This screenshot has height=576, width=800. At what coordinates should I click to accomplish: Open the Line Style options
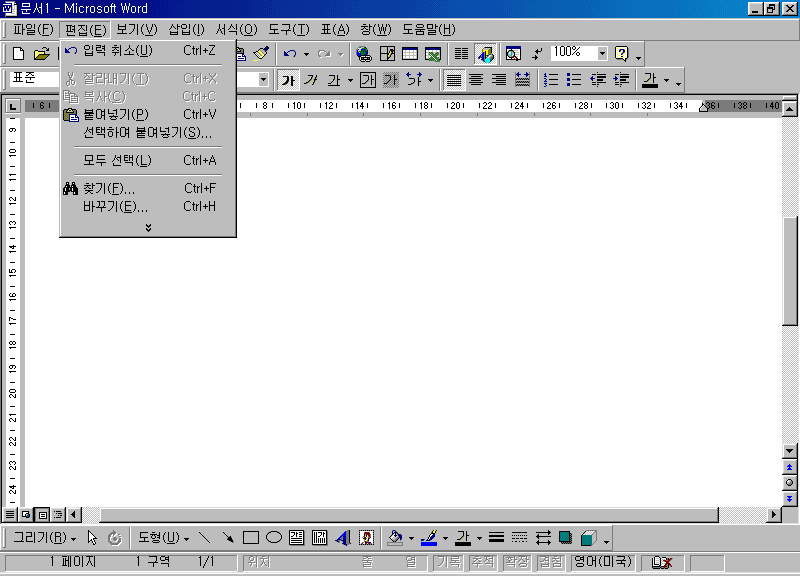pyautogui.click(x=496, y=538)
